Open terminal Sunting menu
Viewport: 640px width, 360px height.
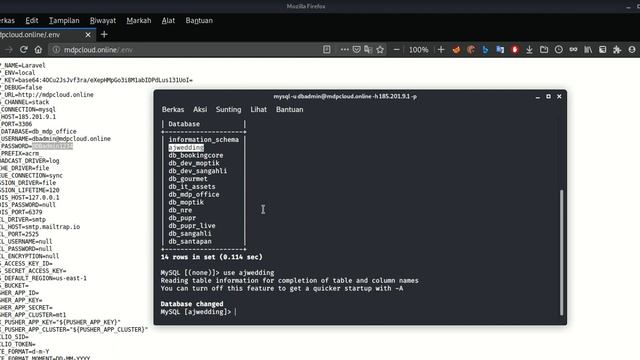tap(228, 109)
